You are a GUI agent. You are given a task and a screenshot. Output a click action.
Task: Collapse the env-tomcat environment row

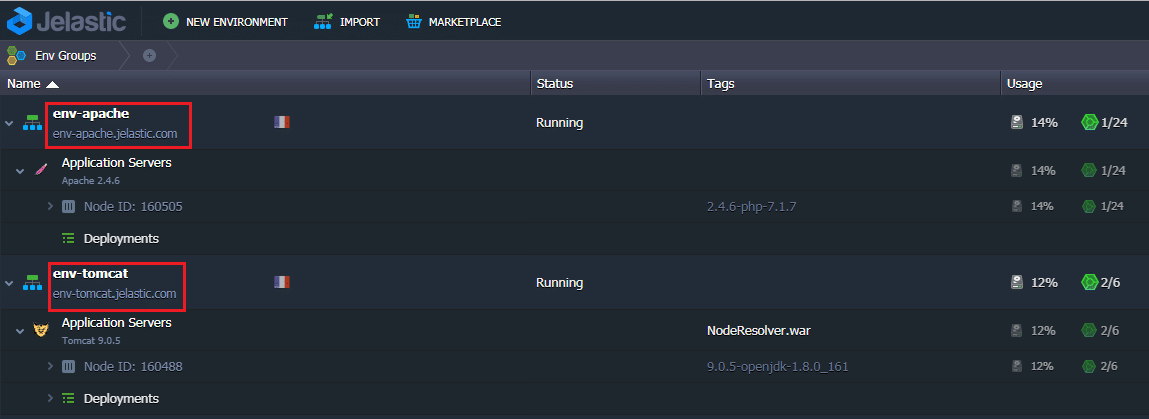point(9,283)
